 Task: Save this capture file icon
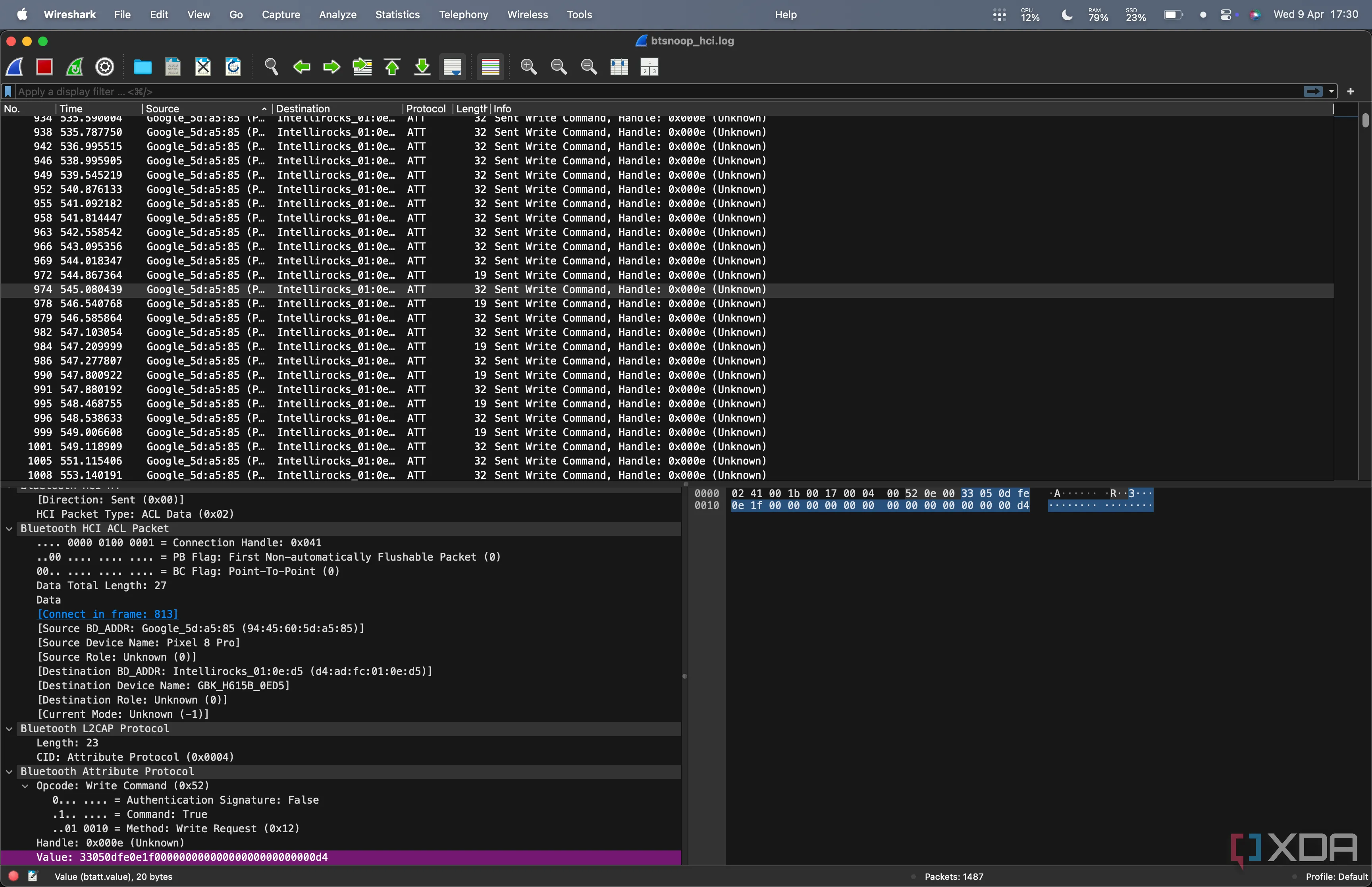pyautogui.click(x=173, y=67)
